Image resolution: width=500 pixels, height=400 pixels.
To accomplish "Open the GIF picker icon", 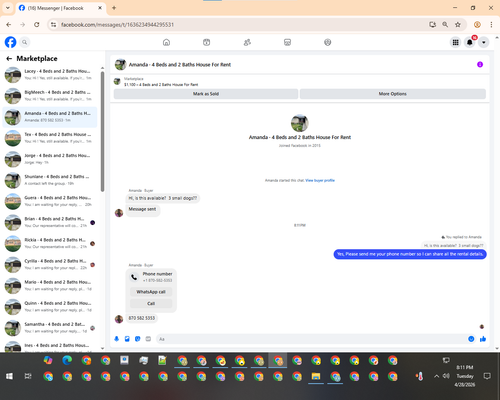I will pos(148,339).
